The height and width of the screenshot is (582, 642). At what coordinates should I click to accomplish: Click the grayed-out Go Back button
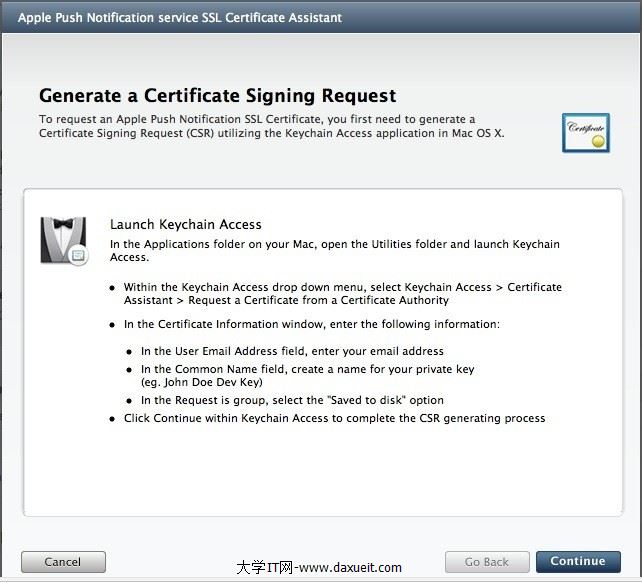[x=487, y=561]
